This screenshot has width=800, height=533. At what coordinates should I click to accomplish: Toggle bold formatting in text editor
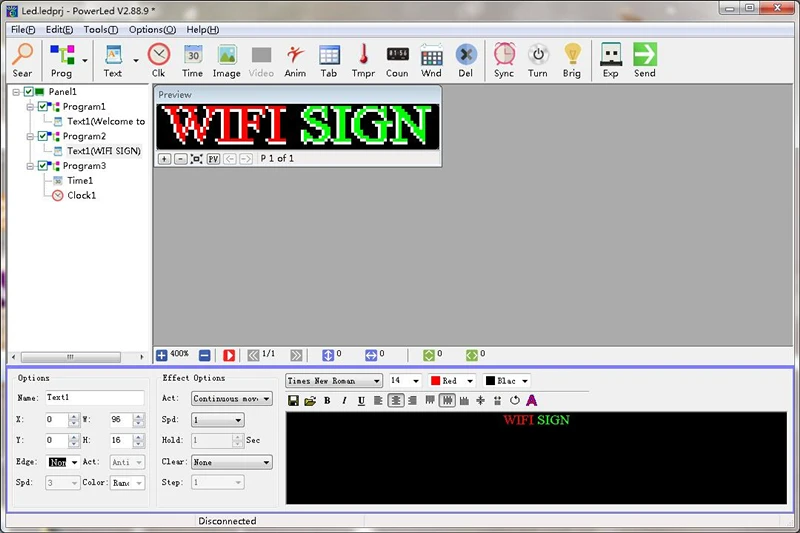point(327,401)
